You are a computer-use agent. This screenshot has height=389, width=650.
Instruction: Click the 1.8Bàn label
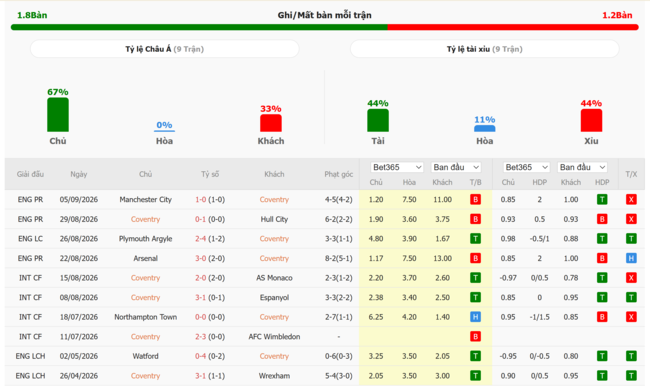[32, 15]
